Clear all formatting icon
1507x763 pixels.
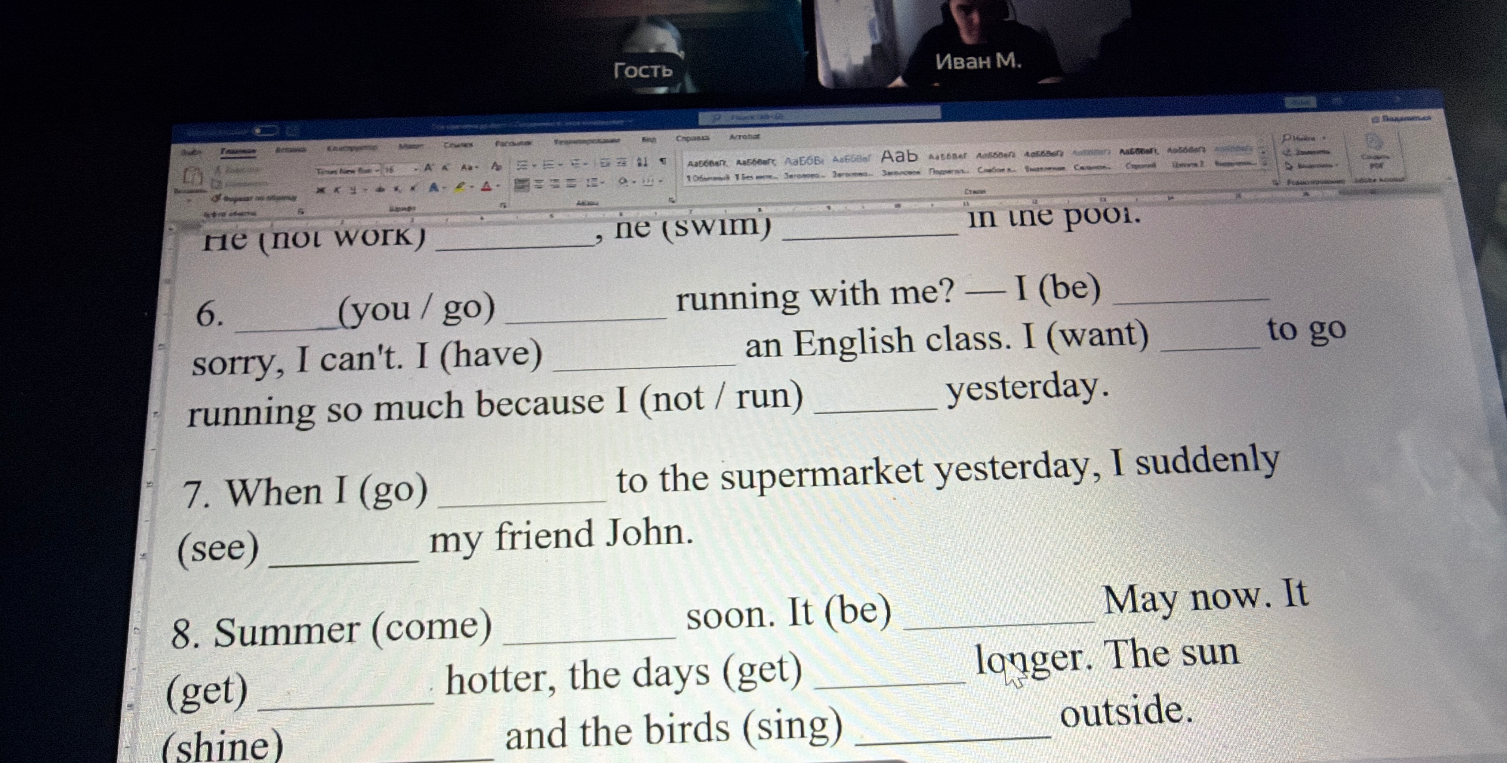497,167
